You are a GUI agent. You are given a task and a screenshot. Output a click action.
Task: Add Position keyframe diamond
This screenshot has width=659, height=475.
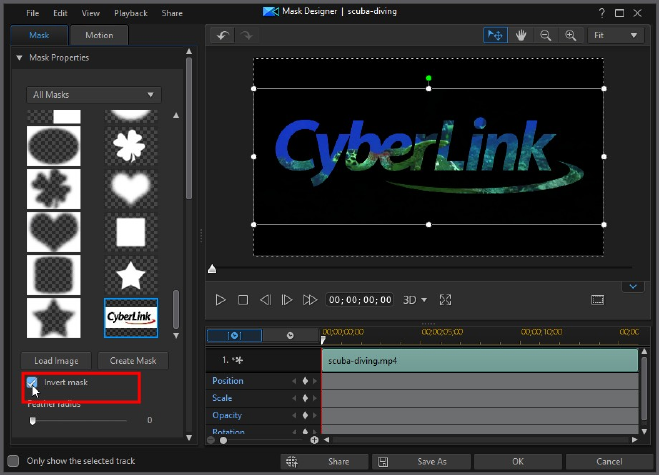(x=305, y=381)
